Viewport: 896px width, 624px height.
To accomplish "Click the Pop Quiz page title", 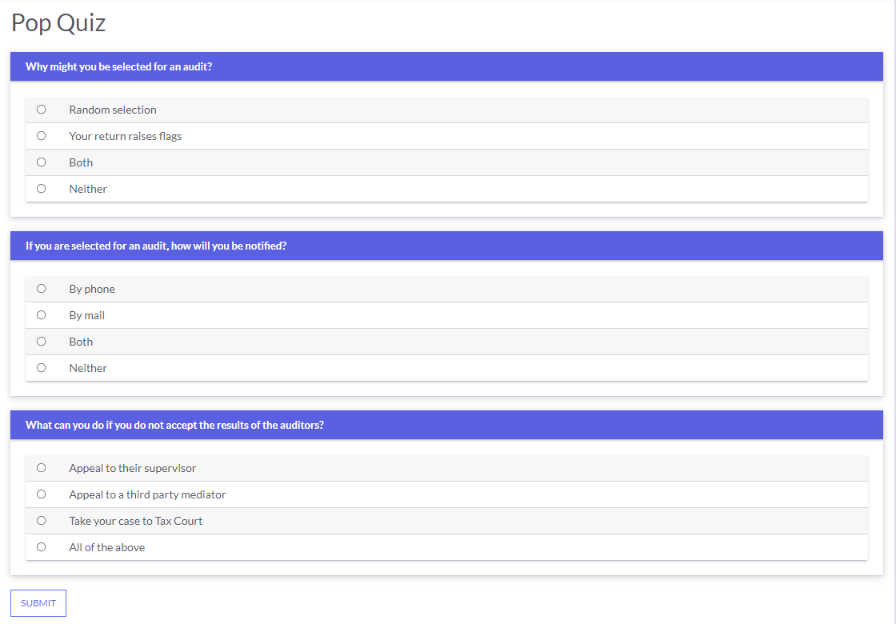I will pyautogui.click(x=58, y=23).
